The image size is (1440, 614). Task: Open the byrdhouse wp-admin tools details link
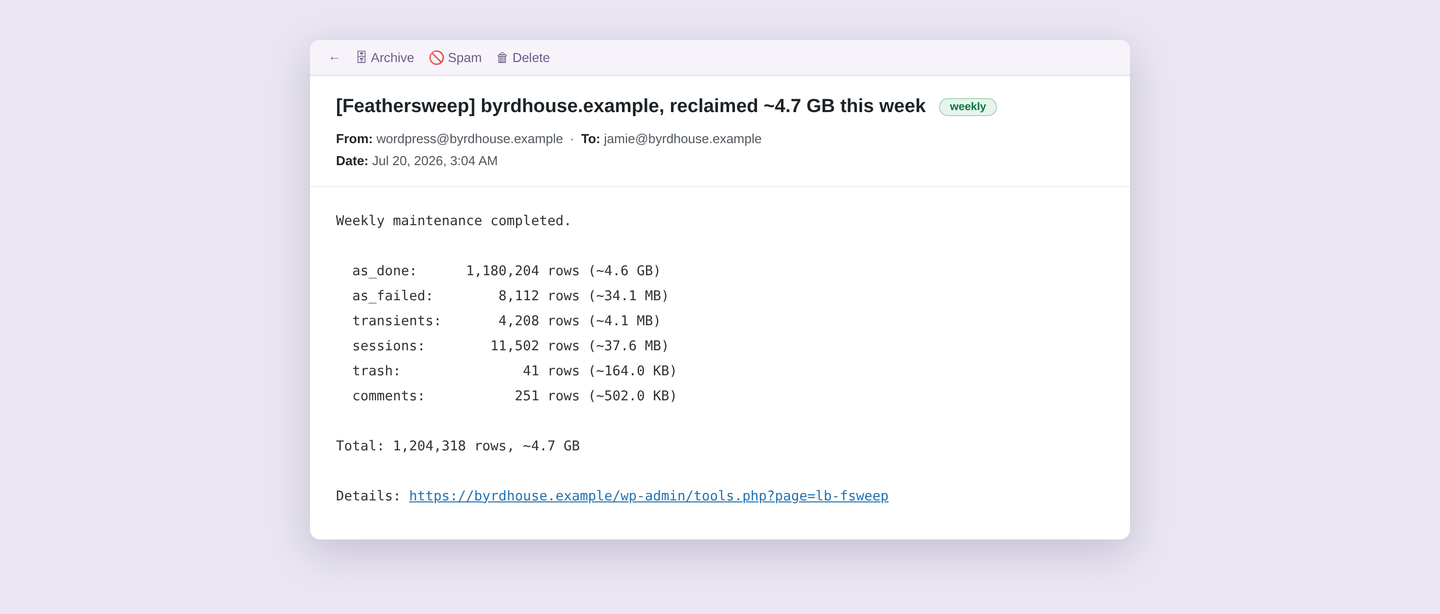(648, 496)
